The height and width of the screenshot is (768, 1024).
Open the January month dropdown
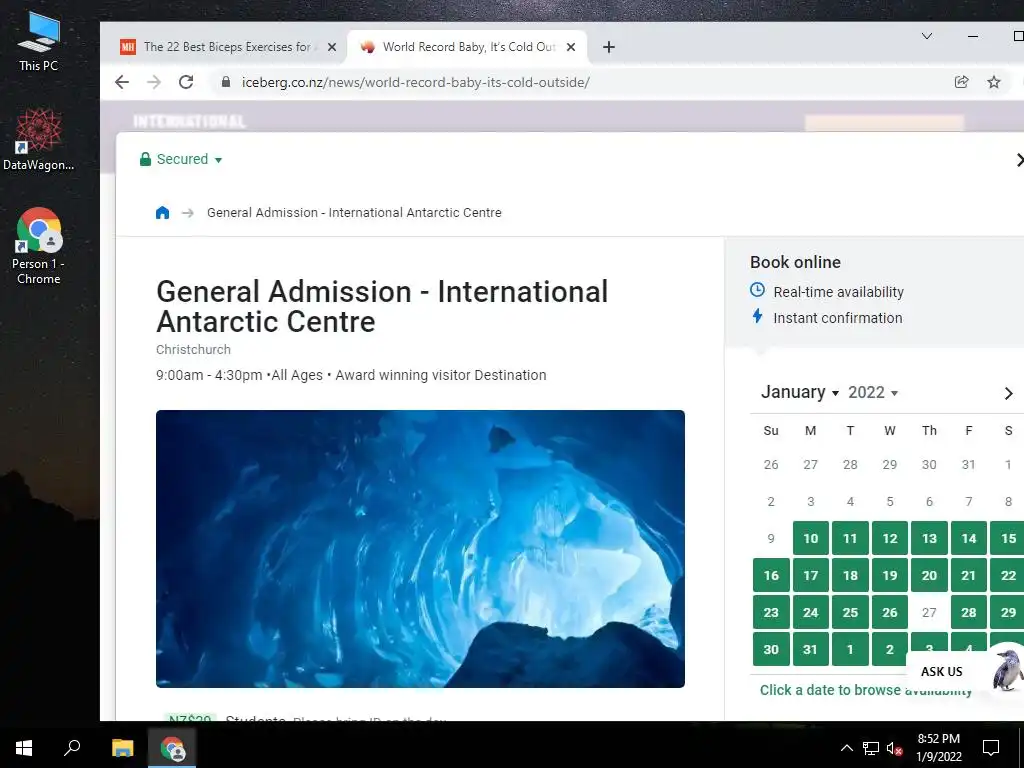point(799,392)
